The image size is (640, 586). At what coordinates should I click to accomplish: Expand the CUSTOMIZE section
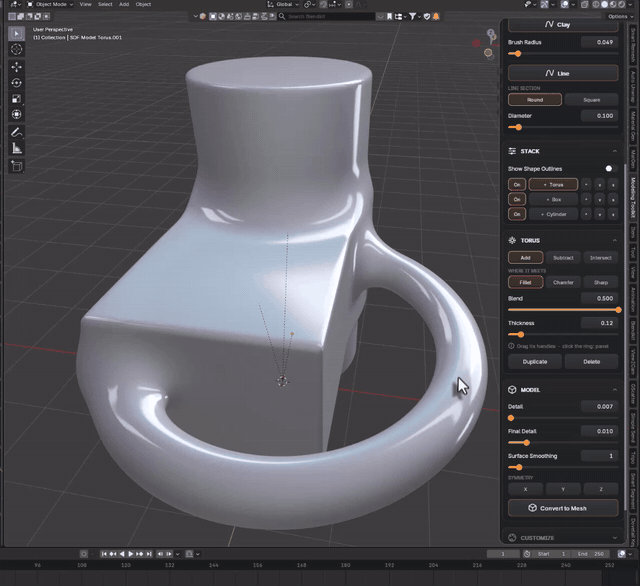coord(614,538)
